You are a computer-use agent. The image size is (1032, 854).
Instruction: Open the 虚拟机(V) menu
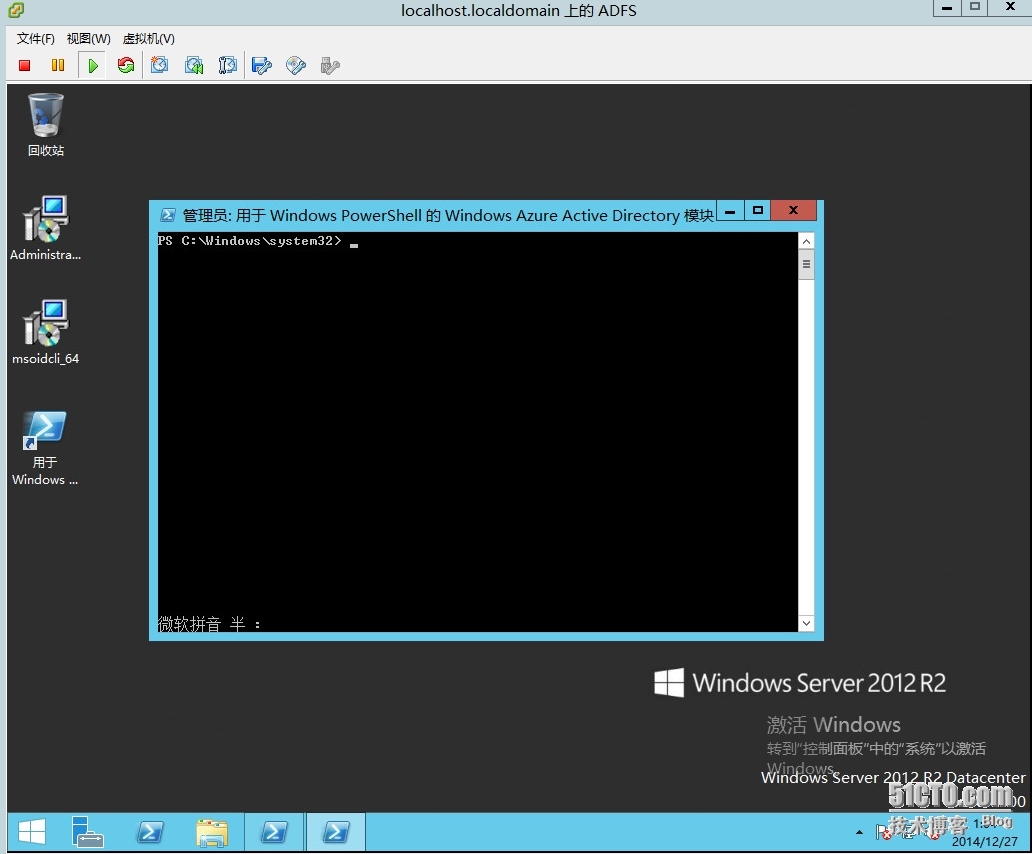click(x=149, y=39)
